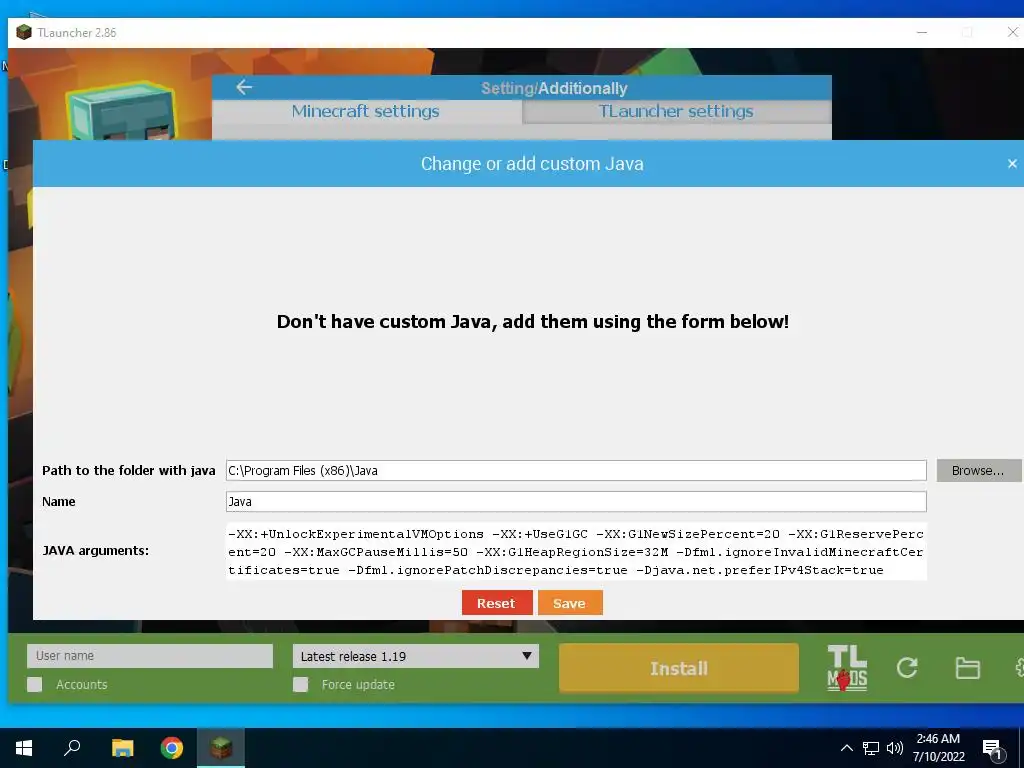This screenshot has height=768, width=1024.
Task: Click the 'Setting/Additionally' header text
Action: tap(554, 88)
